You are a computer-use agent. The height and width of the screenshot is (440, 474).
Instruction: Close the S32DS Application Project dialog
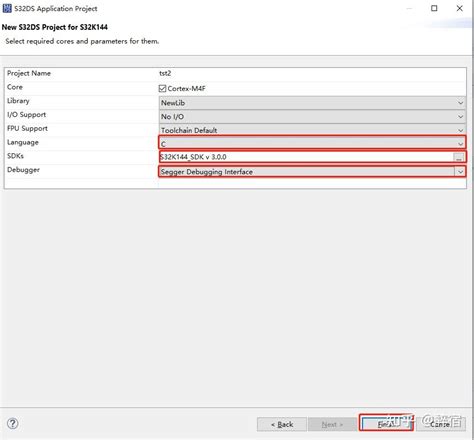click(459, 8)
